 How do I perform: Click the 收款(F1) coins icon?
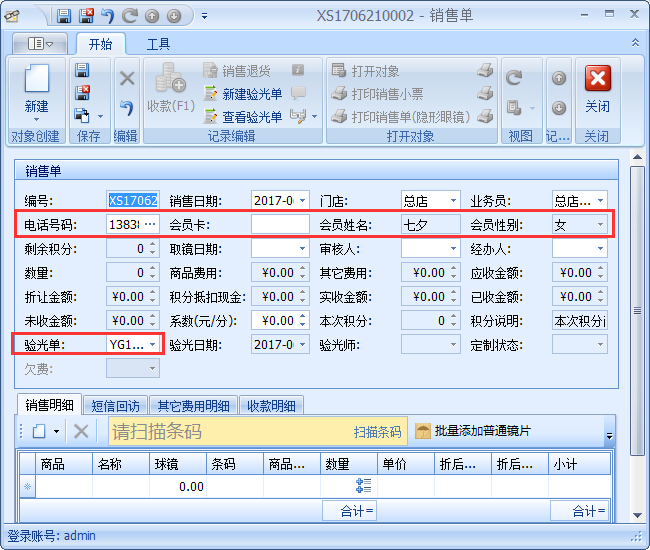[x=170, y=78]
